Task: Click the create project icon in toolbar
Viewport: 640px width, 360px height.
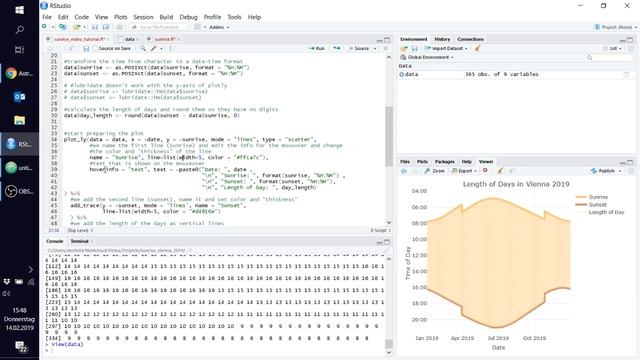Action: pyautogui.click(x=62, y=27)
